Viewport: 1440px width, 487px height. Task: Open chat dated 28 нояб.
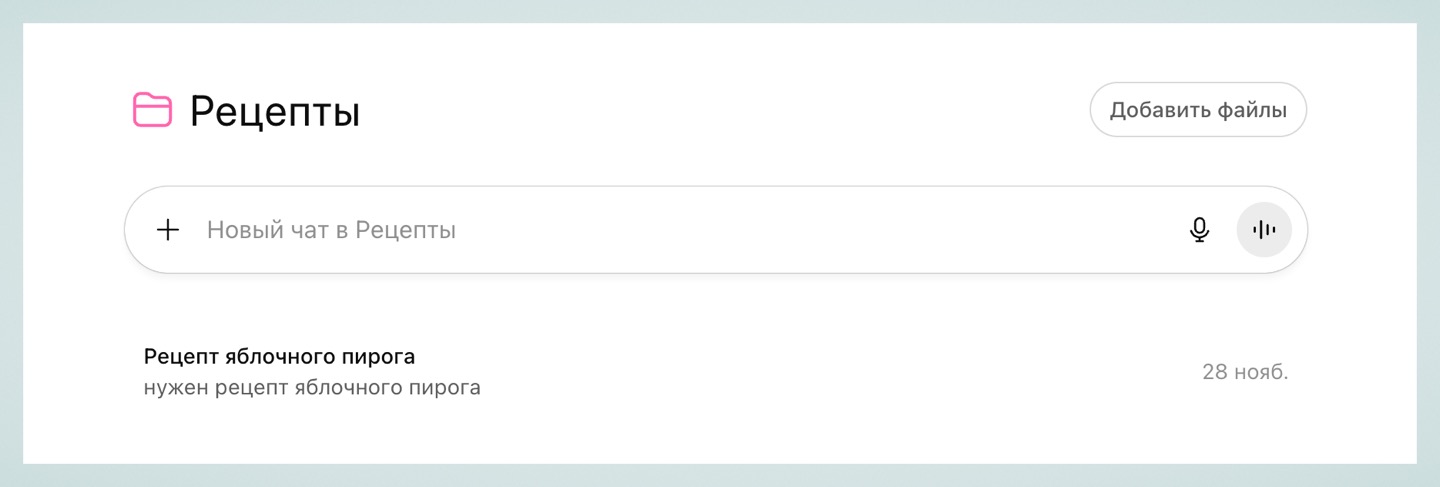pyautogui.click(x=700, y=372)
